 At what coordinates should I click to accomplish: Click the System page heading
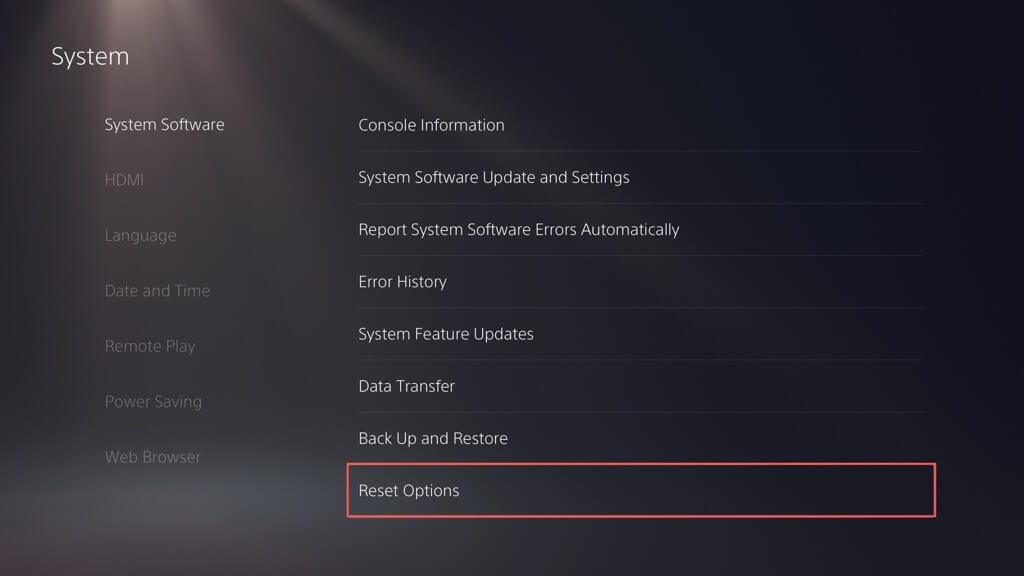click(90, 56)
